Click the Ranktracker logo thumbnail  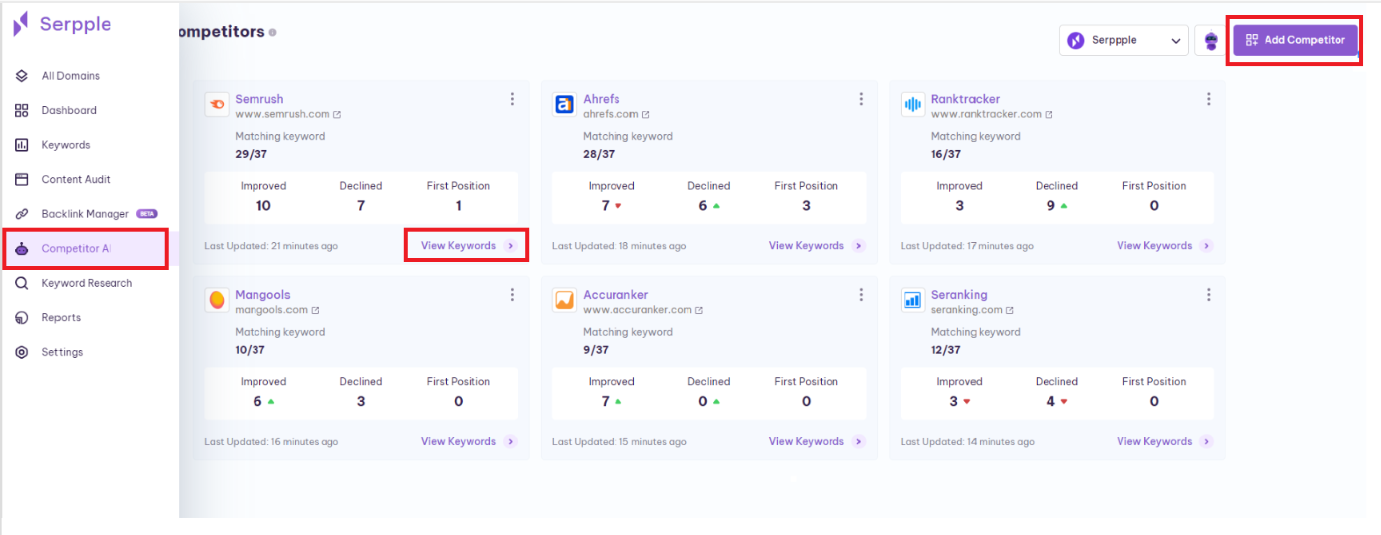coord(913,104)
